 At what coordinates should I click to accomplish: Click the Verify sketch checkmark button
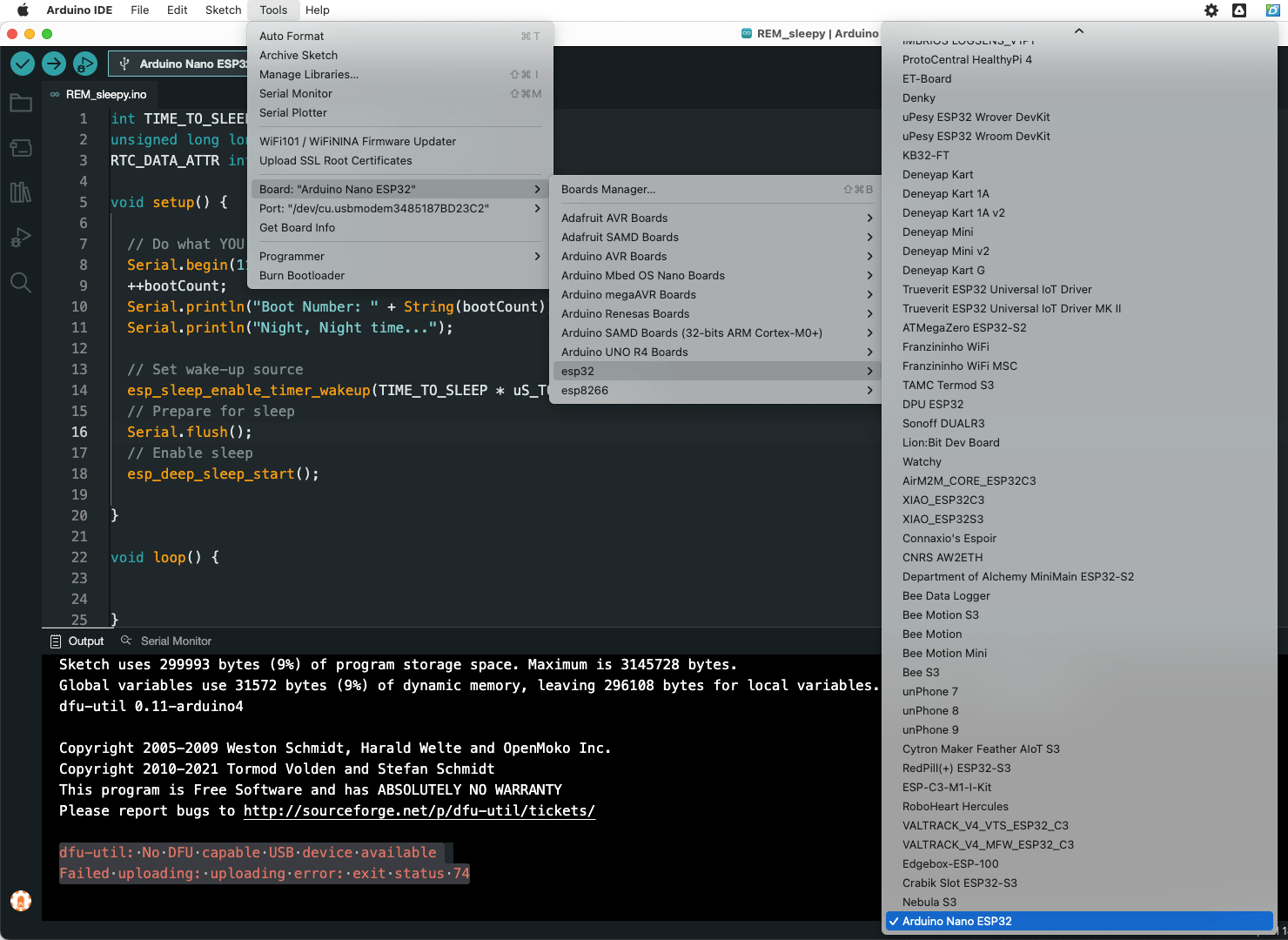(23, 64)
